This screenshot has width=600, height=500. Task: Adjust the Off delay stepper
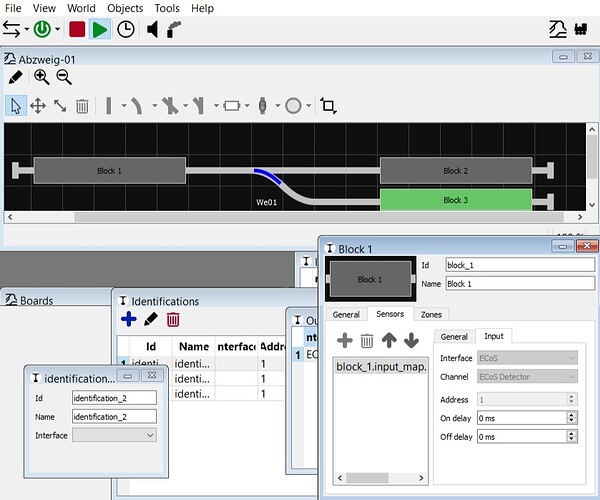571,436
